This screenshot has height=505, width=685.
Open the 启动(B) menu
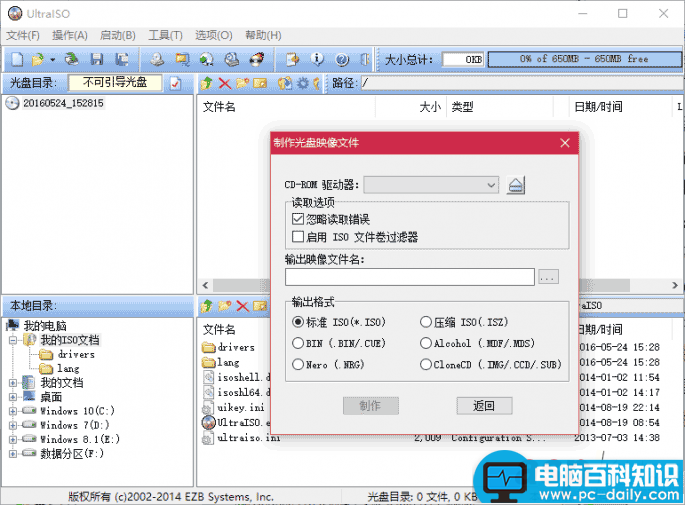118,35
